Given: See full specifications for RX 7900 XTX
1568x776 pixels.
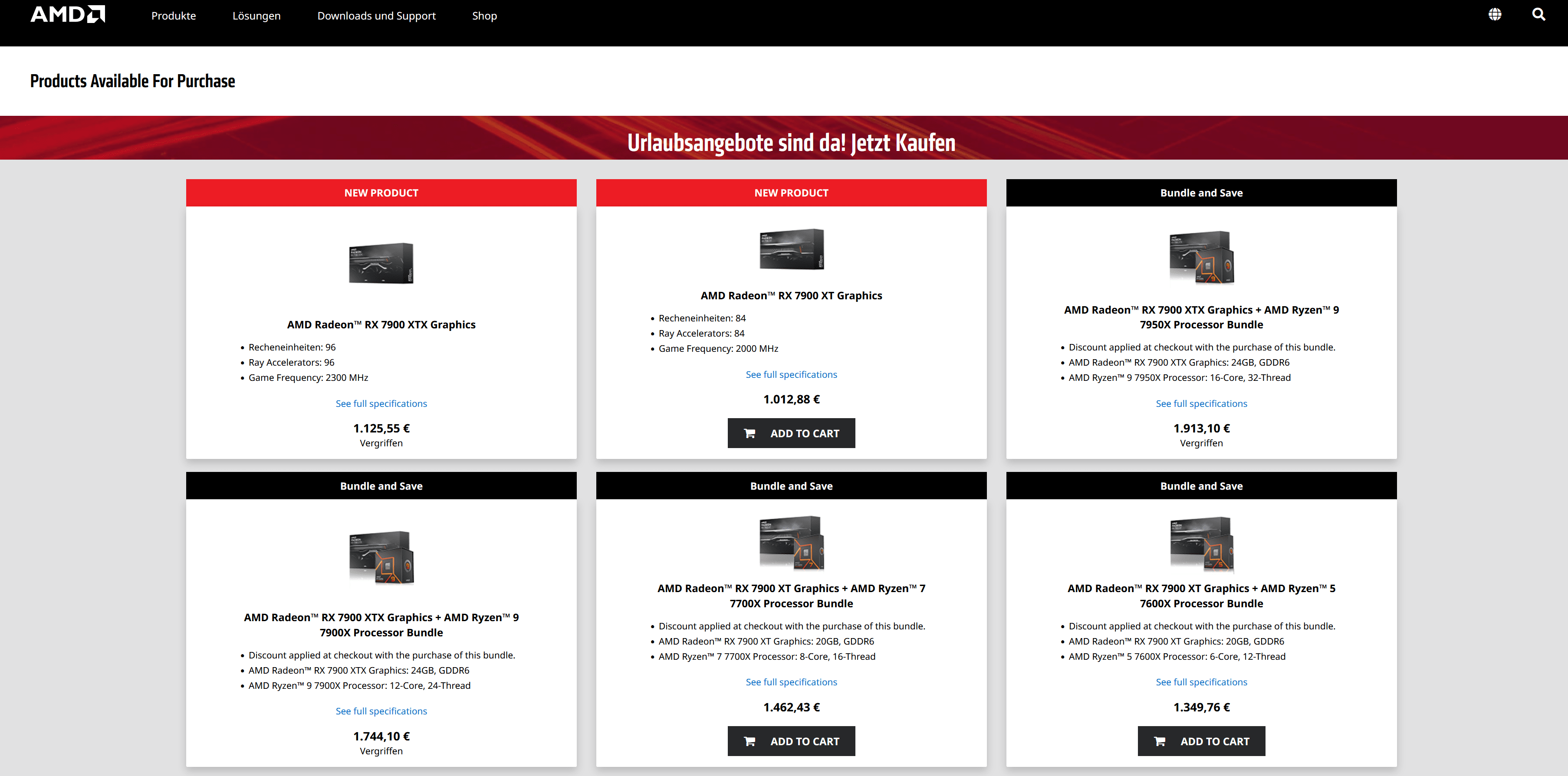Looking at the screenshot, I should point(381,404).
